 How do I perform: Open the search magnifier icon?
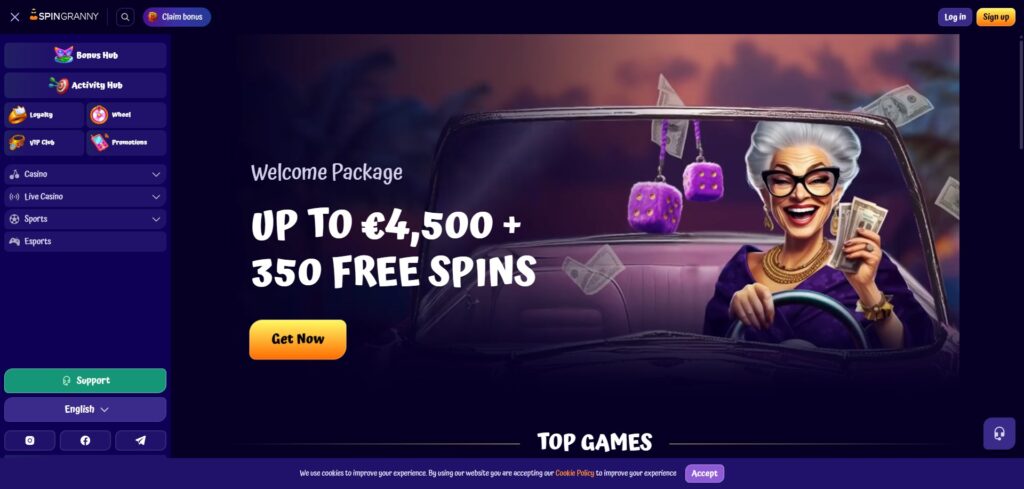[x=125, y=17]
